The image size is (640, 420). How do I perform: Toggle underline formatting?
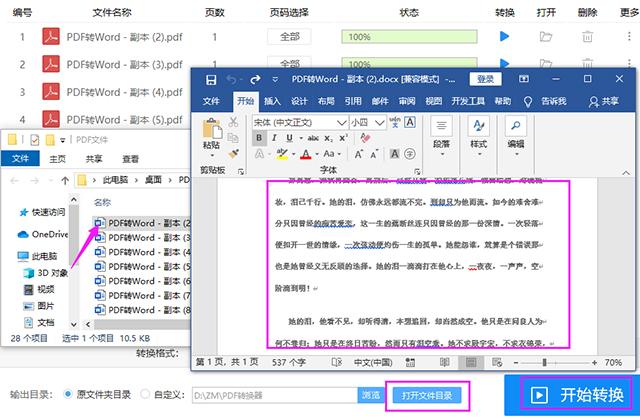coord(289,138)
